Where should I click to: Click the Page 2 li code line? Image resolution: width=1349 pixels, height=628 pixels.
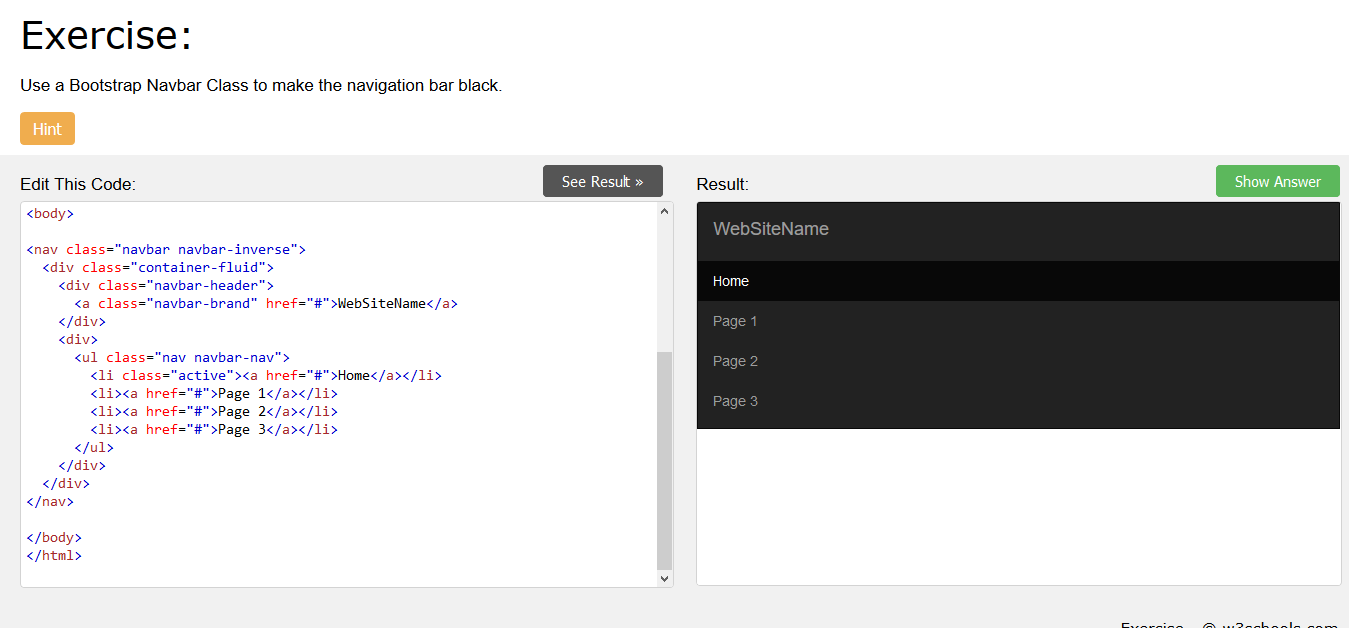click(x=214, y=411)
